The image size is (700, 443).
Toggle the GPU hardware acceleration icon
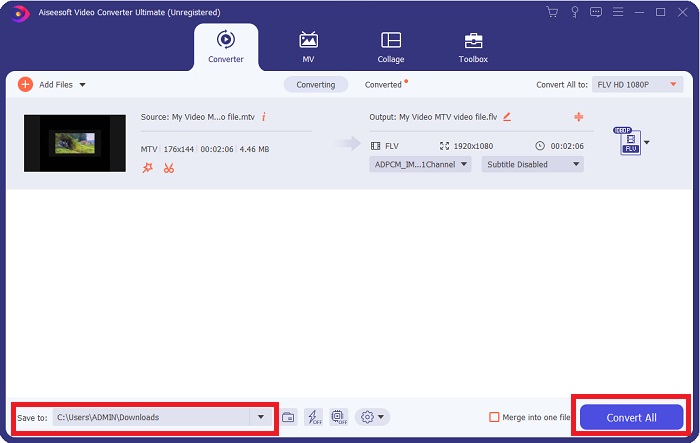(x=338, y=417)
